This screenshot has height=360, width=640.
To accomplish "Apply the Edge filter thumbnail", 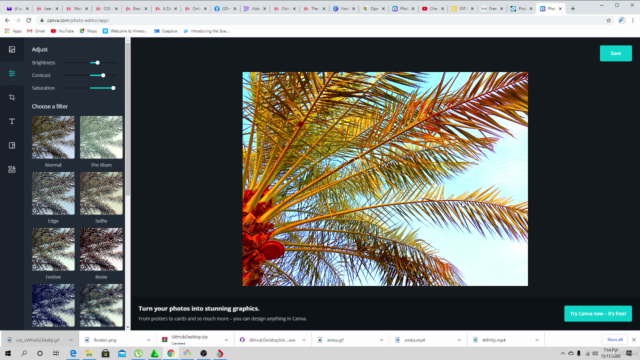I will pyautogui.click(x=53, y=193).
